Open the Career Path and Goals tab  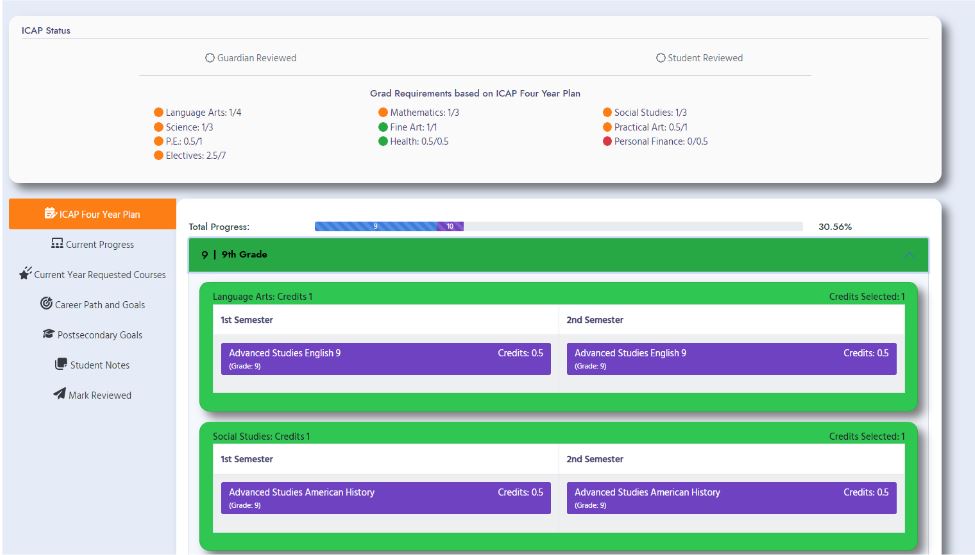tap(106, 305)
